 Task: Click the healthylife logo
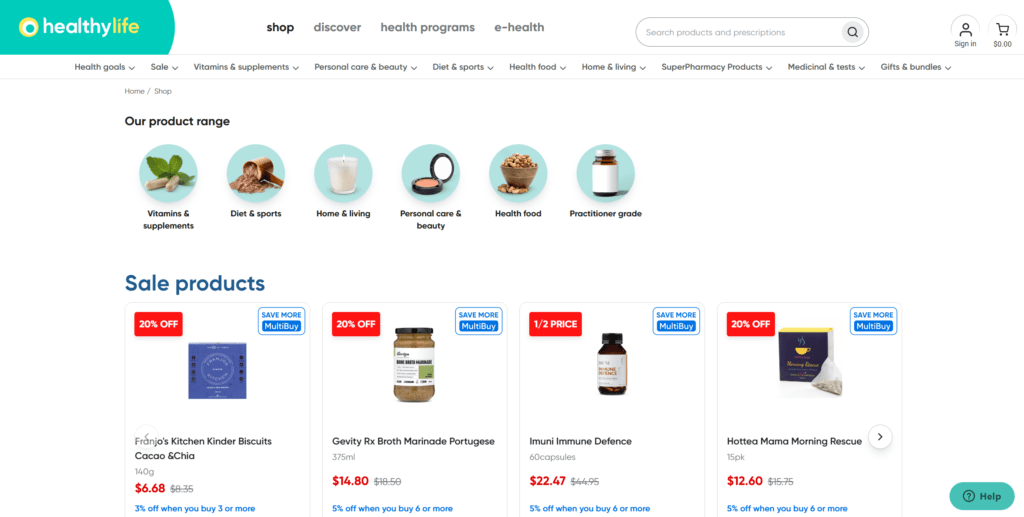[79, 27]
